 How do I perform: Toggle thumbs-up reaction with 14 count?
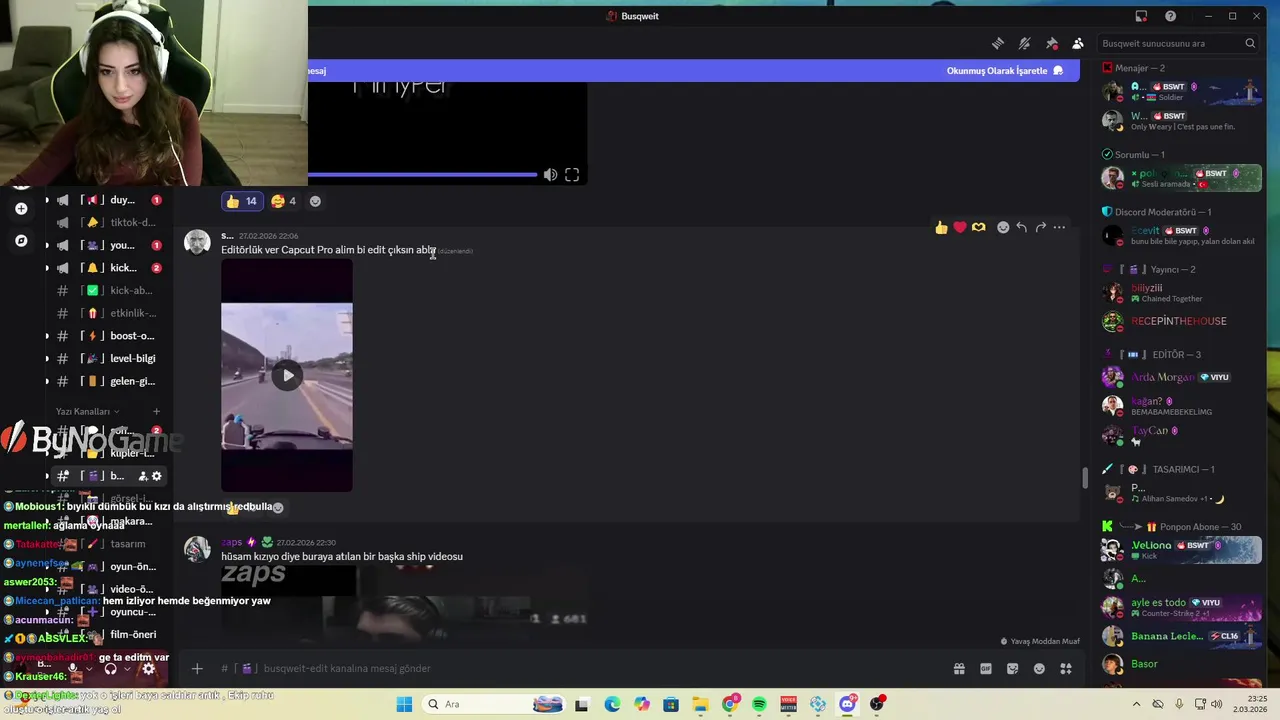(x=241, y=201)
